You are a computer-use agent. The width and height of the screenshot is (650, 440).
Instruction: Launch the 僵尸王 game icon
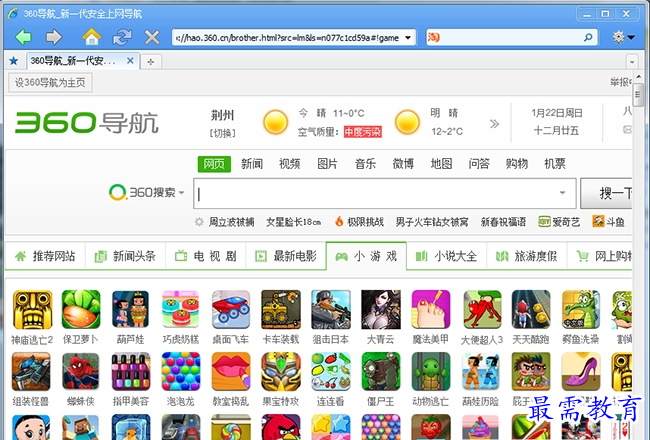coord(381,372)
